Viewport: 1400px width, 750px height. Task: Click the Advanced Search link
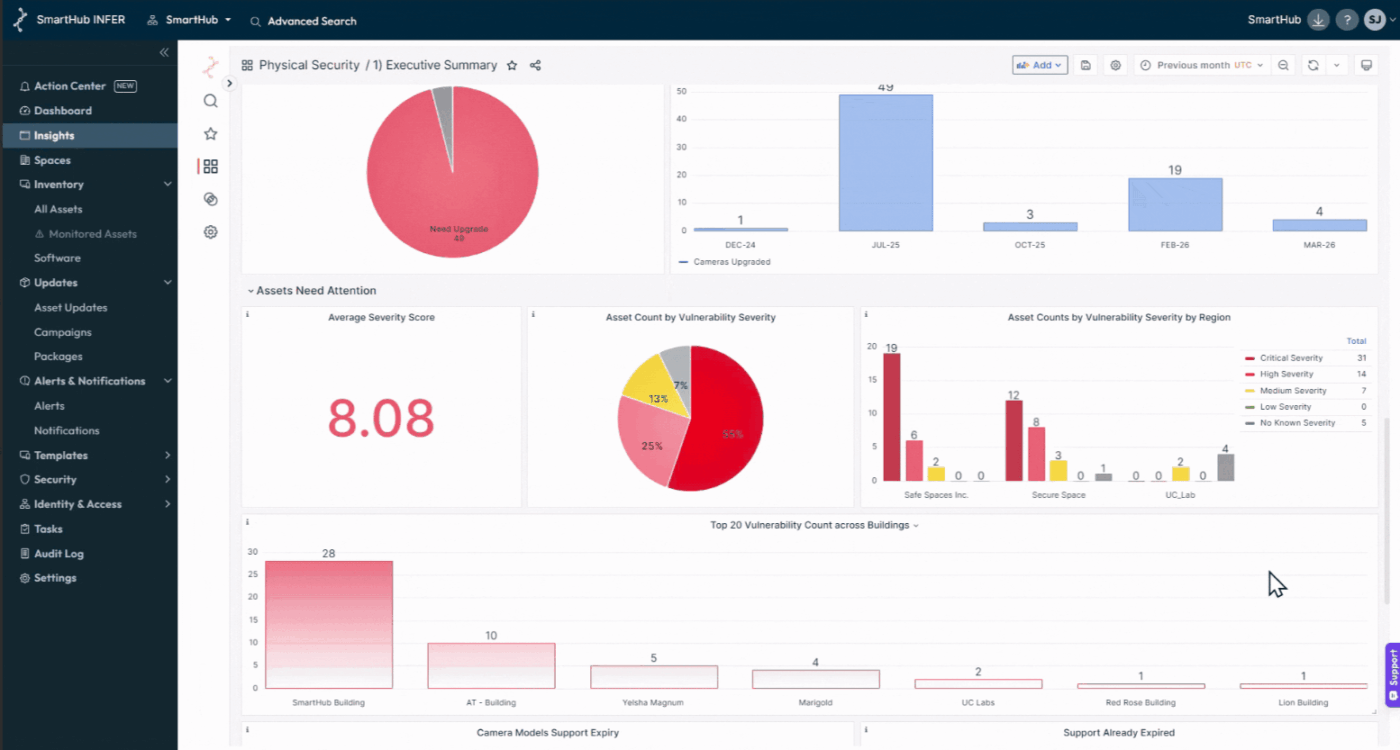311,21
